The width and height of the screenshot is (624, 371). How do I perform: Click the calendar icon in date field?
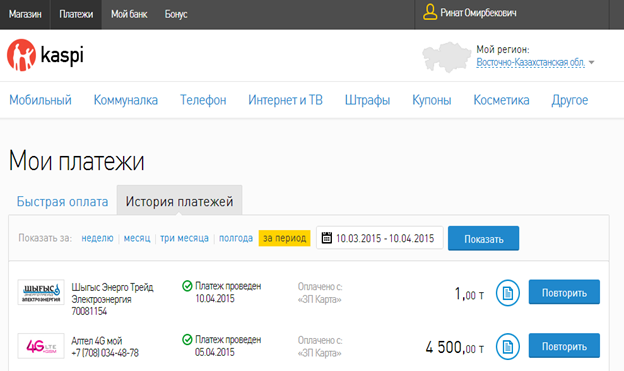click(327, 238)
